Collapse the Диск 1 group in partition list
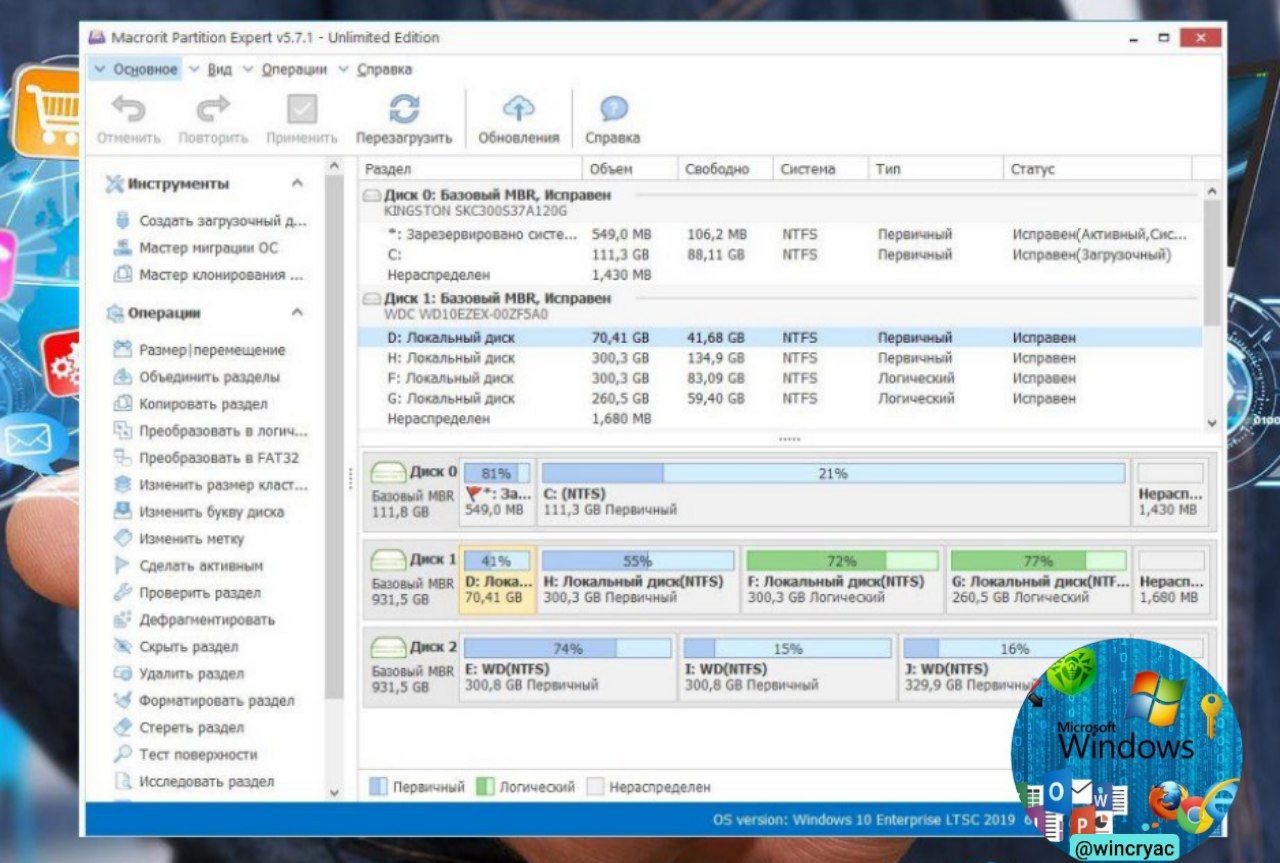The width and height of the screenshot is (1280, 863). point(372,299)
